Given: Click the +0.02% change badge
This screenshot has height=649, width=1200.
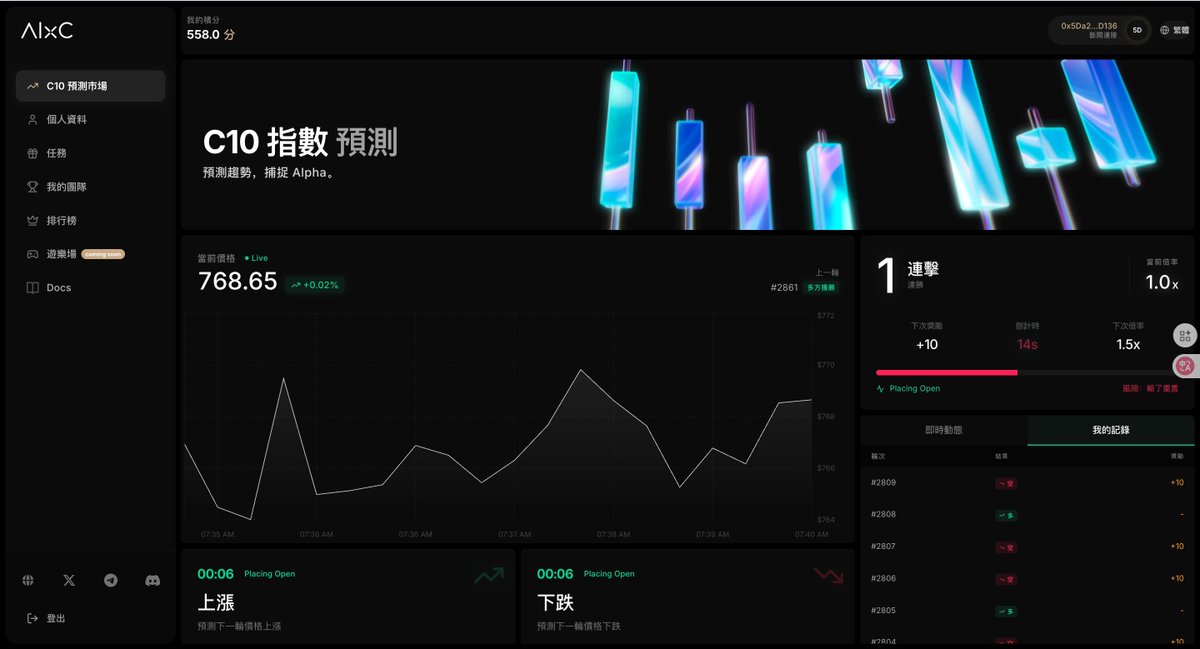Looking at the screenshot, I should (315, 285).
